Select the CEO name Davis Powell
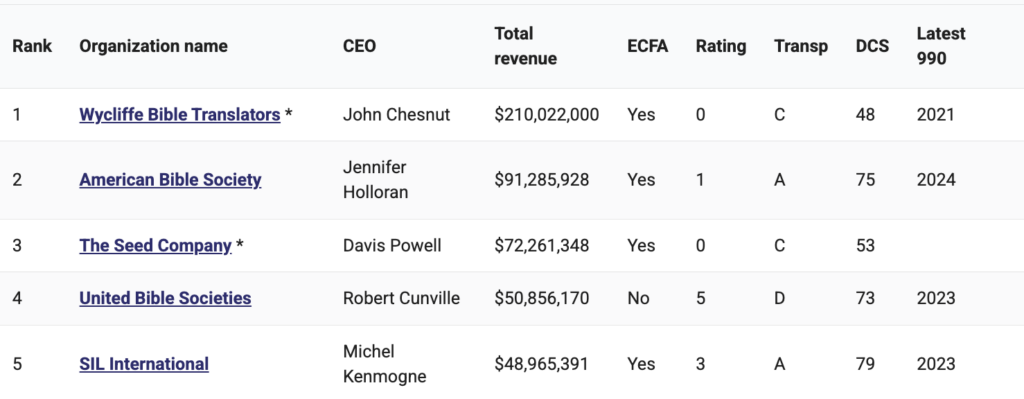This screenshot has width=1024, height=399. click(x=392, y=246)
